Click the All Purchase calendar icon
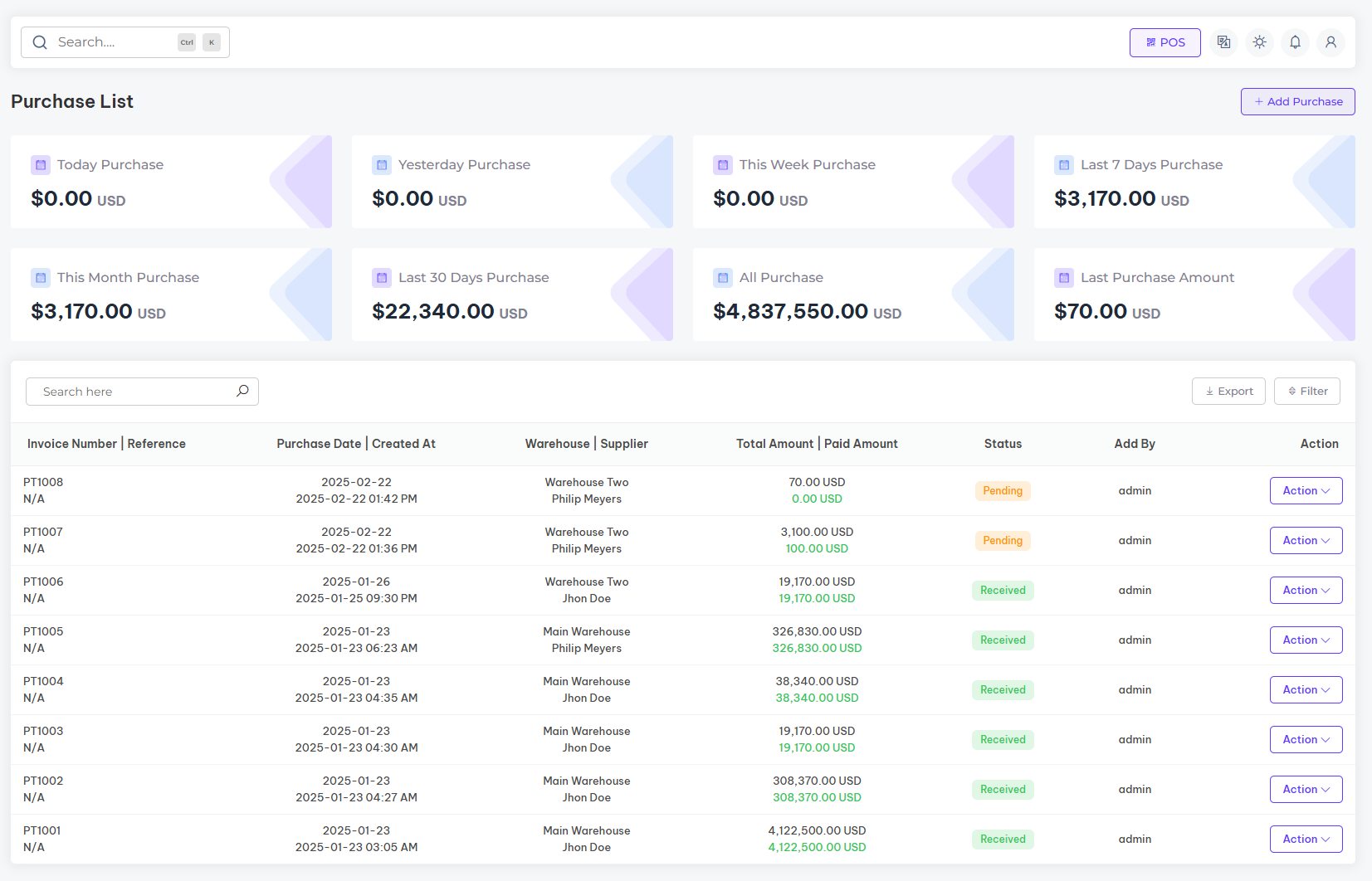Screen dimensions: 1372x881 (723, 278)
